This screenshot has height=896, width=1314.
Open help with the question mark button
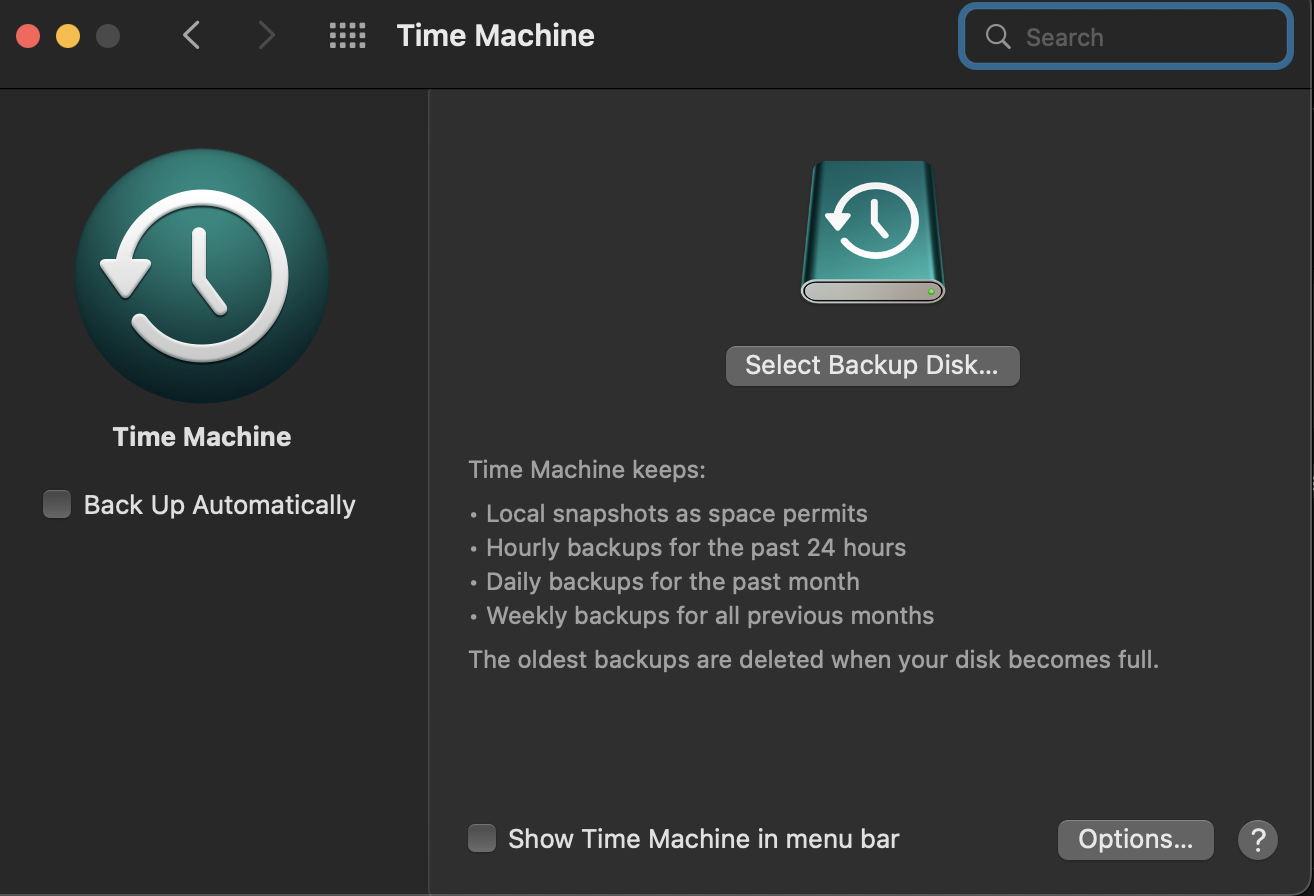click(x=1258, y=839)
